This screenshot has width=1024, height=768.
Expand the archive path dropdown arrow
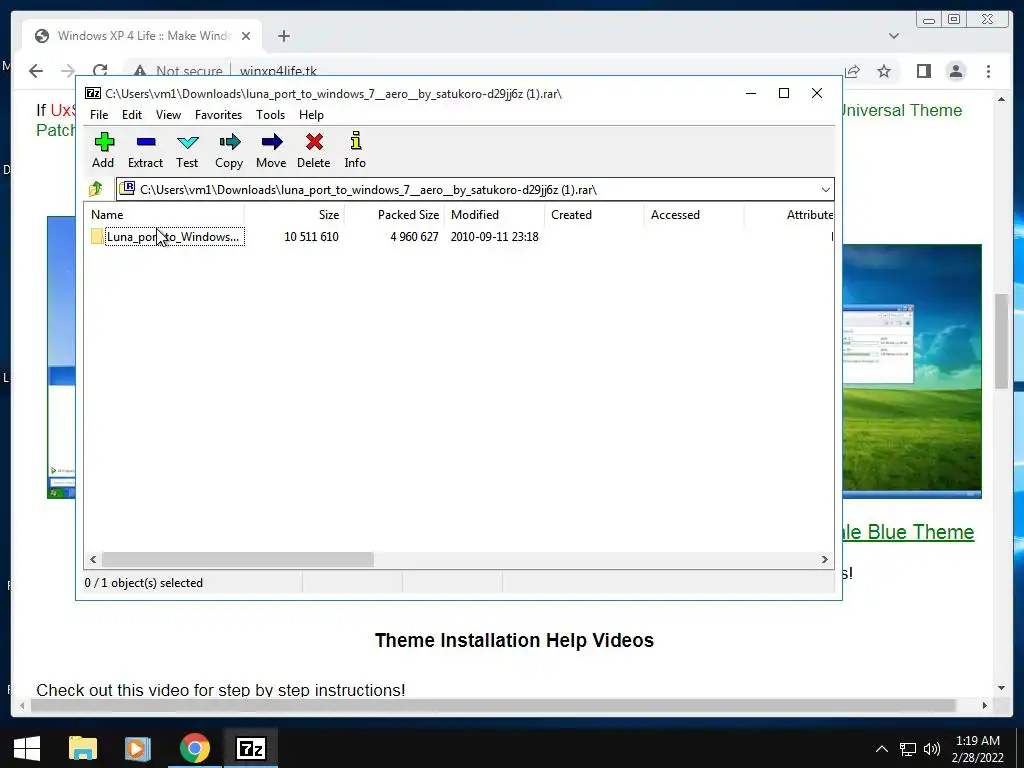tap(825, 190)
